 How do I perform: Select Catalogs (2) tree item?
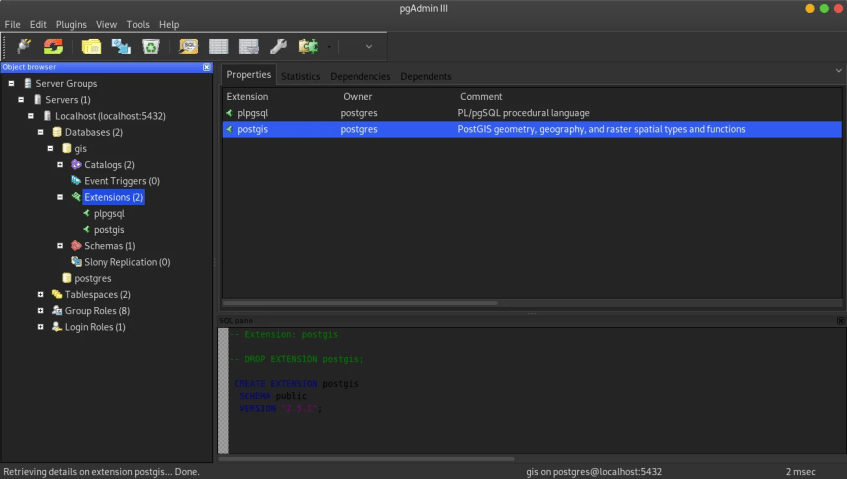pos(109,165)
